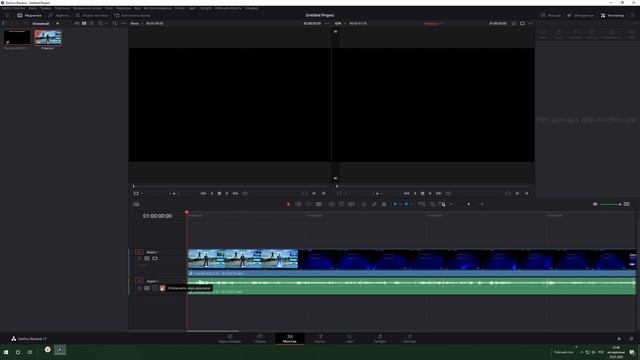
Task: Open the marker color dropdown arrow
Action: [x=411, y=204]
